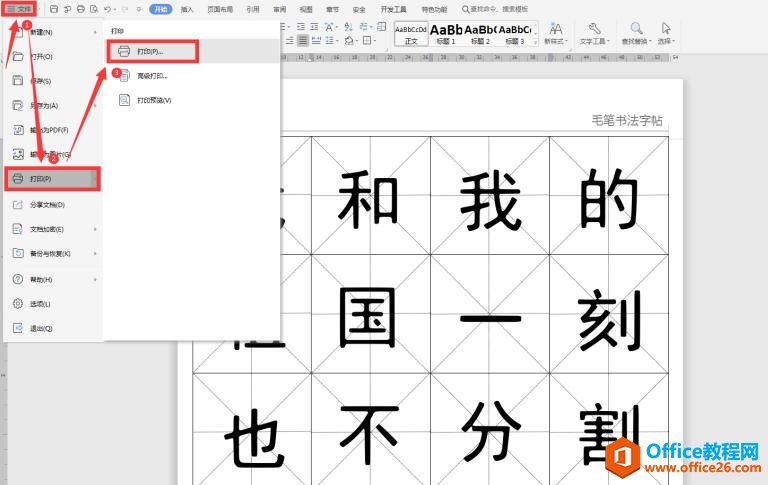Click the save icon in quick access toolbar
Image resolution: width=768 pixels, height=485 pixels.
point(54,9)
